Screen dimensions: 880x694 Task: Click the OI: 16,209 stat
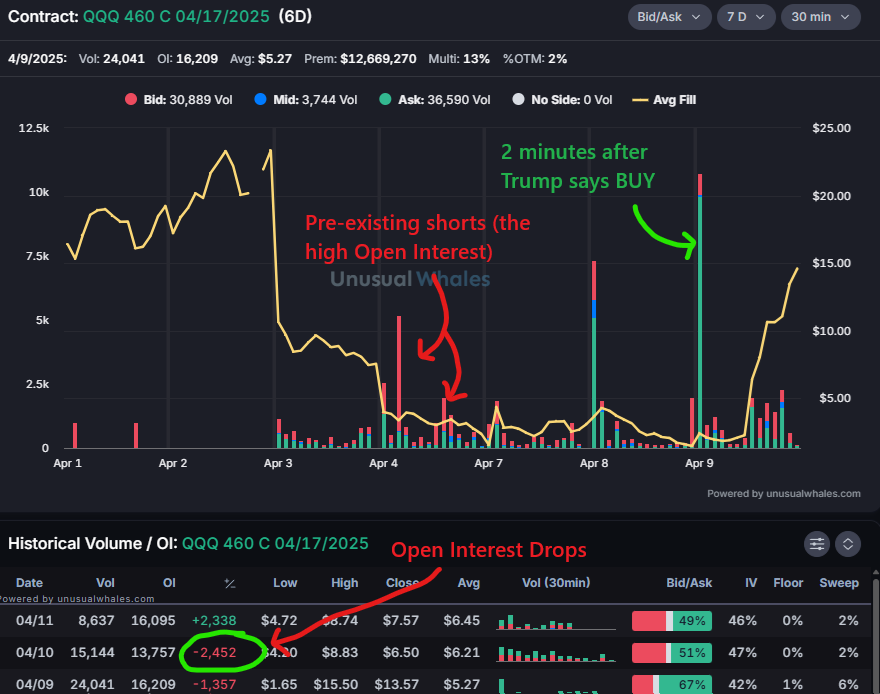[x=187, y=59]
